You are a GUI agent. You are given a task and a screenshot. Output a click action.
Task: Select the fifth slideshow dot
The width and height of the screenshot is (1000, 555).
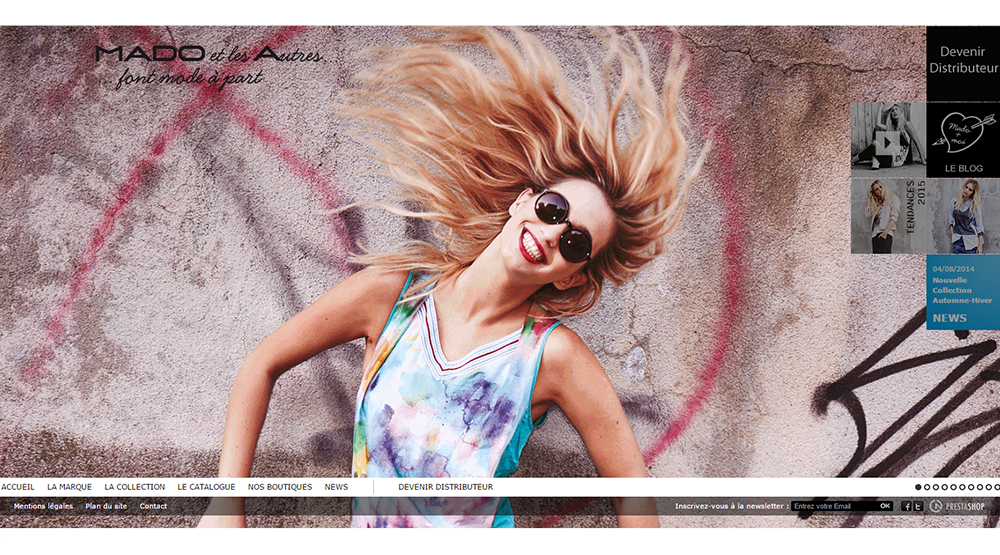(x=953, y=487)
